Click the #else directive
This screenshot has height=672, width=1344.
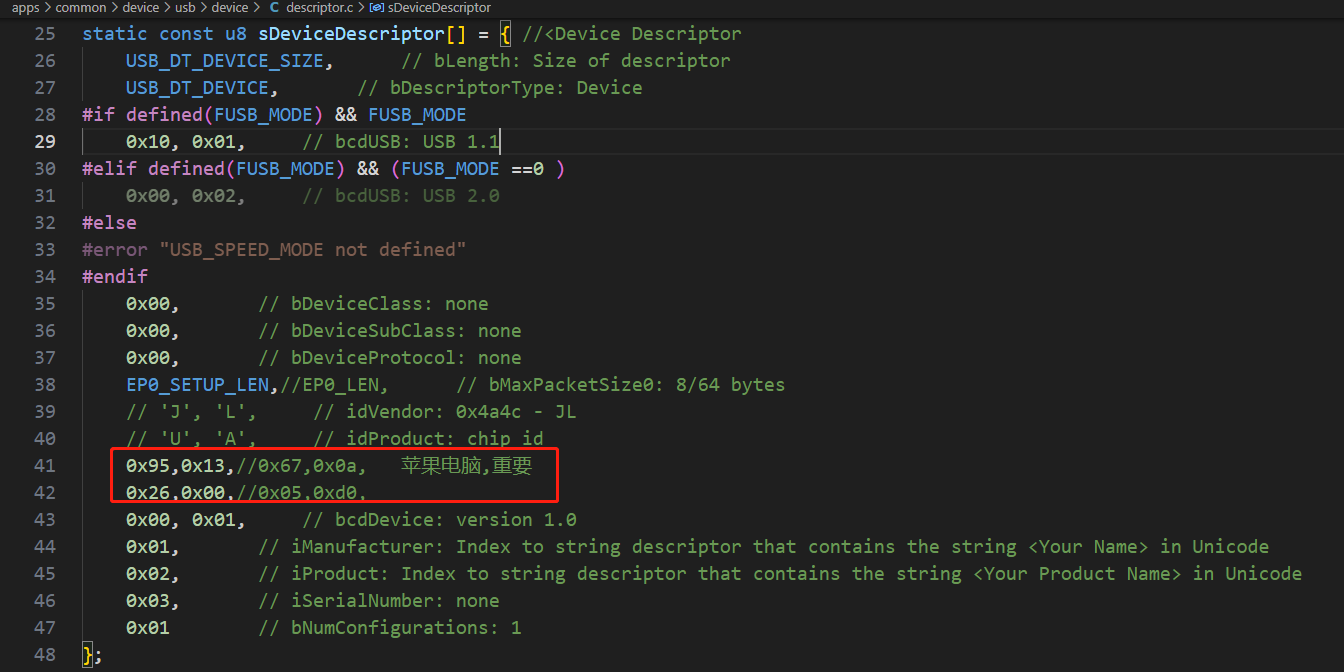click(109, 223)
